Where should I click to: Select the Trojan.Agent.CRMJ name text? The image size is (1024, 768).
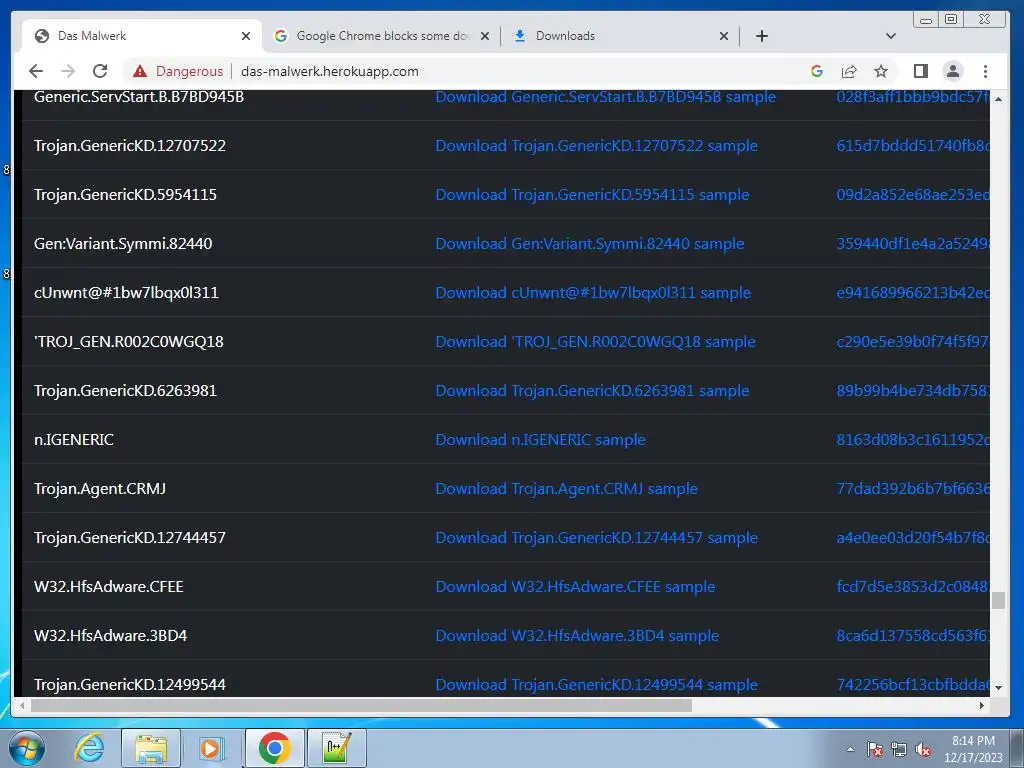[x=100, y=488]
